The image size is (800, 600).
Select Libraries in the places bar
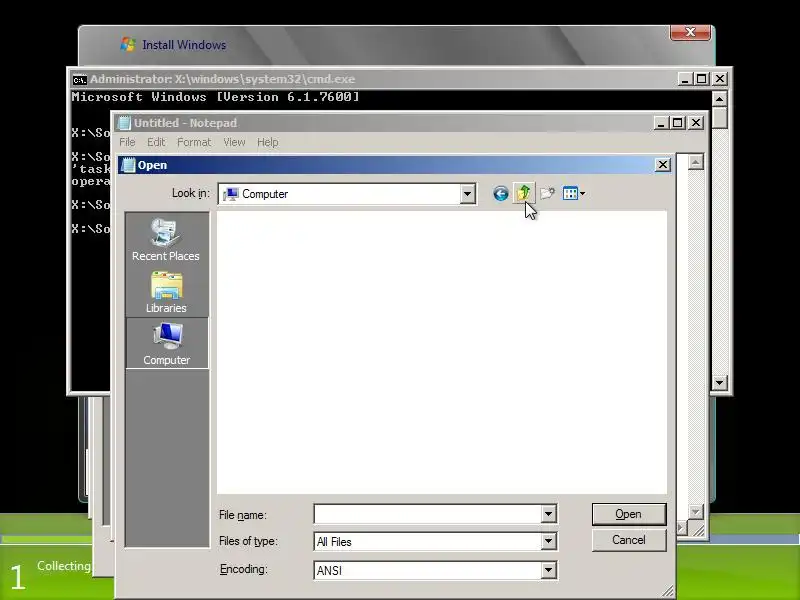click(166, 292)
